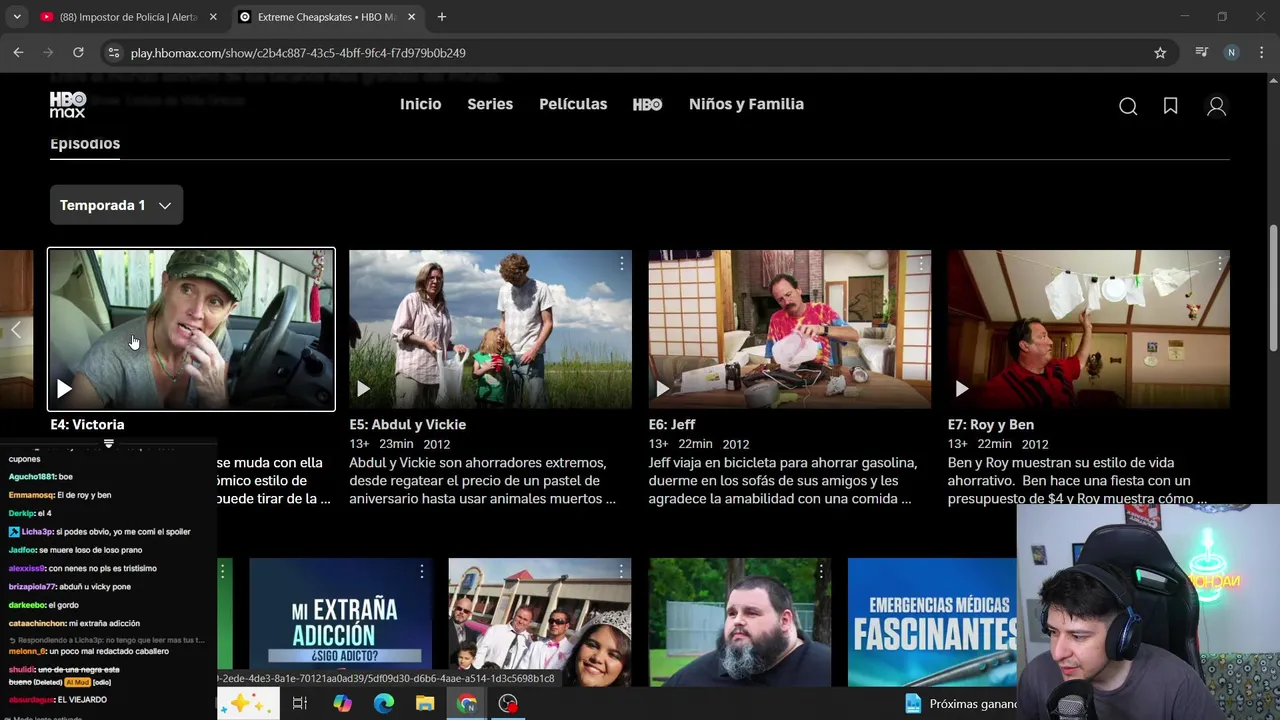Open the Mi Extraña Adicción show card
This screenshot has height=720, width=1280.
click(x=340, y=622)
